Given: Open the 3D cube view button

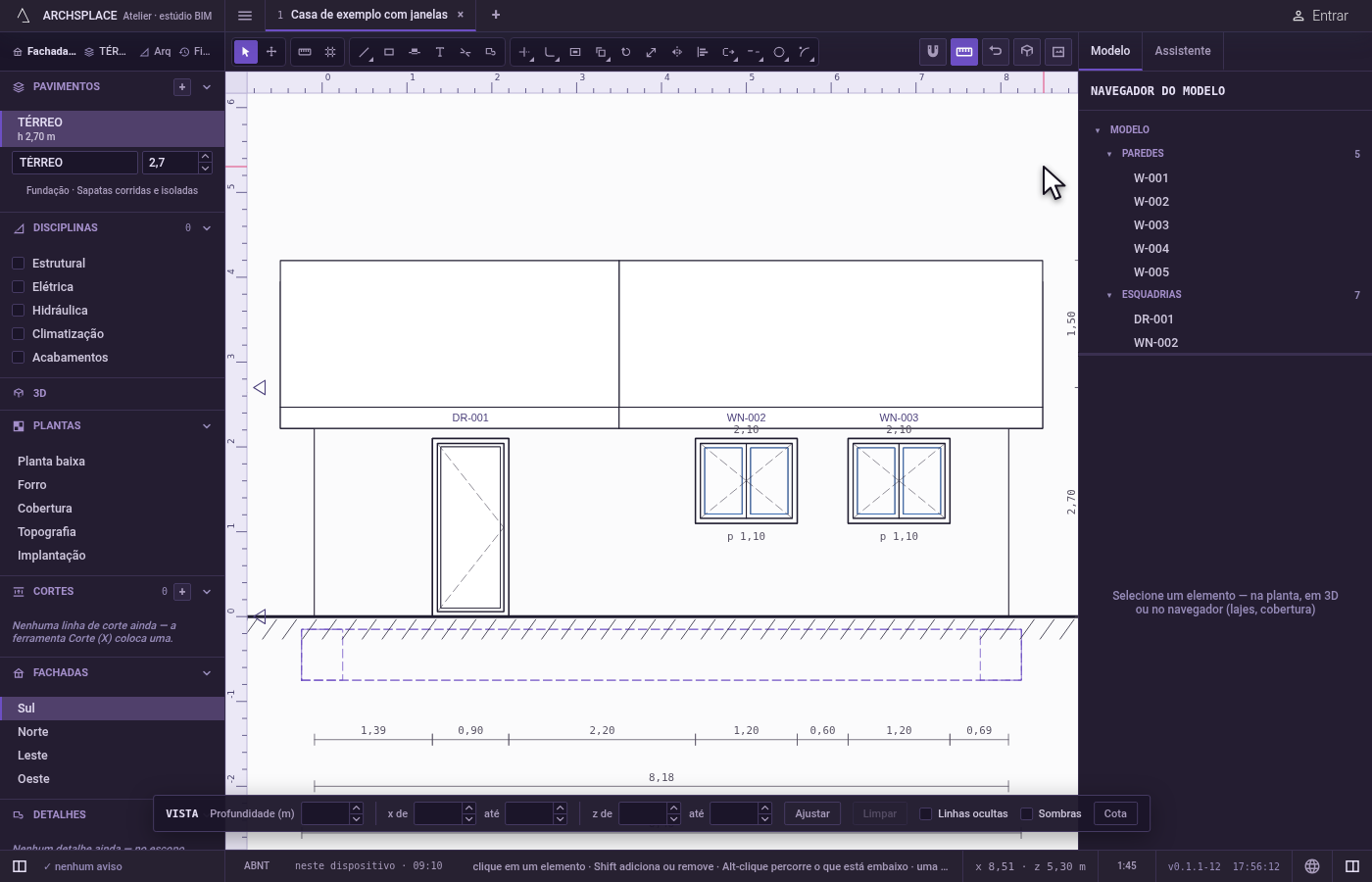Looking at the screenshot, I should pos(1027,51).
